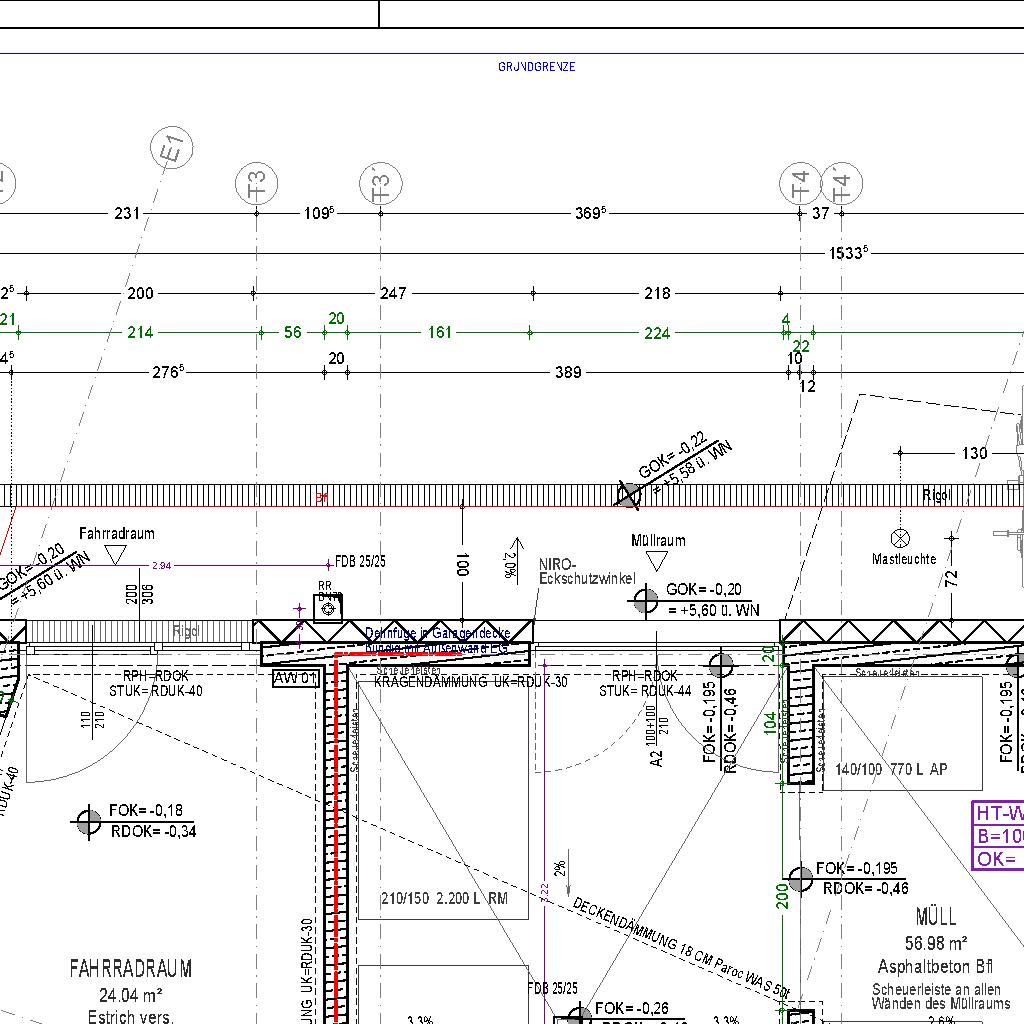Select triangle marker below Fahrradraum label

[117, 554]
